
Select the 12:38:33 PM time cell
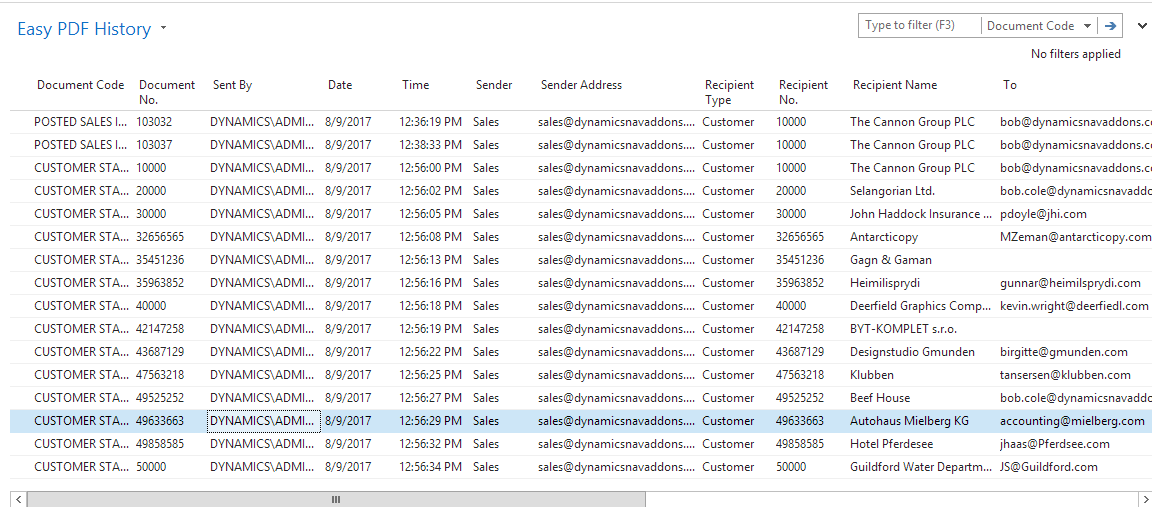pyautogui.click(x=430, y=145)
